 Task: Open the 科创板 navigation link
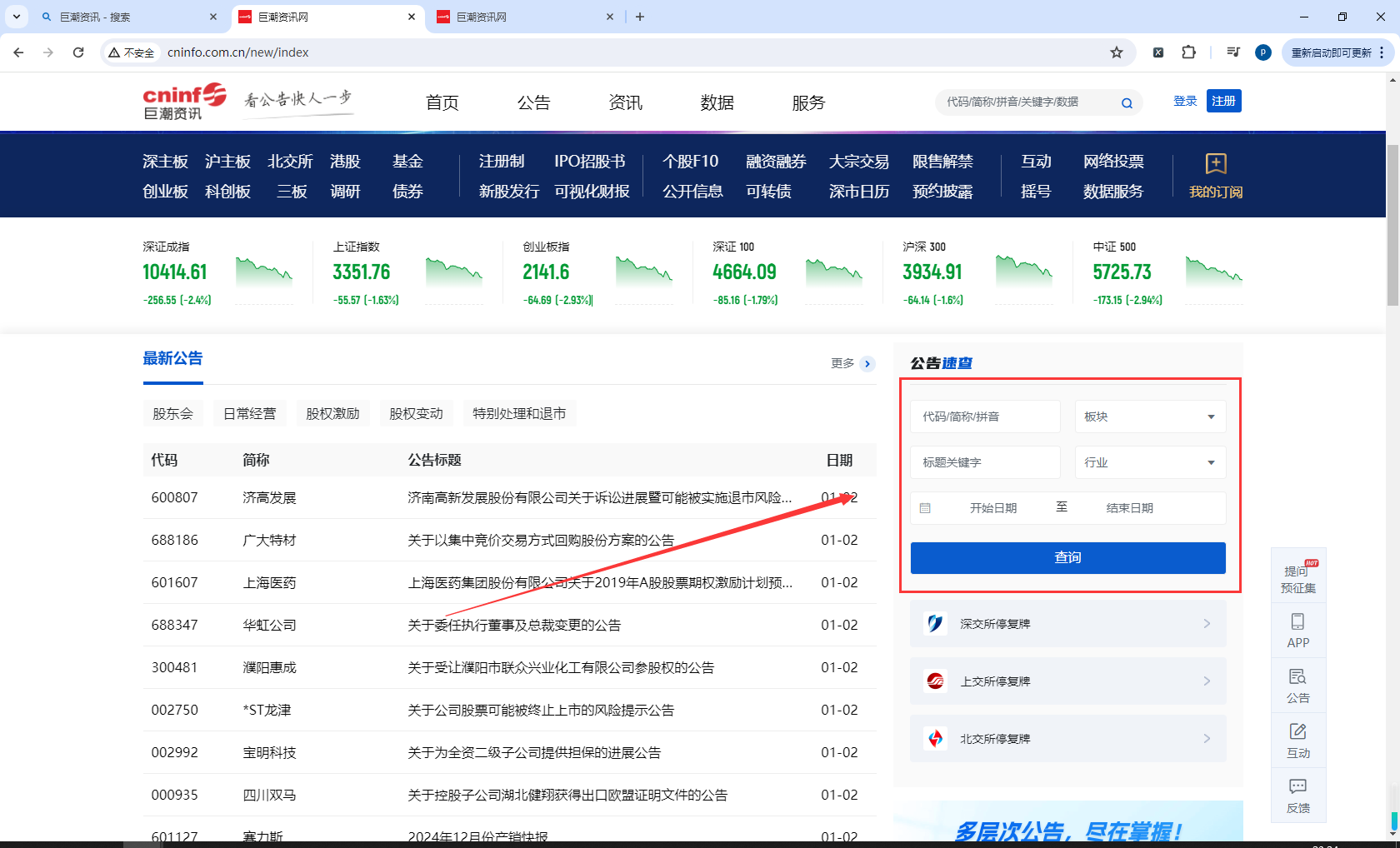(x=228, y=192)
